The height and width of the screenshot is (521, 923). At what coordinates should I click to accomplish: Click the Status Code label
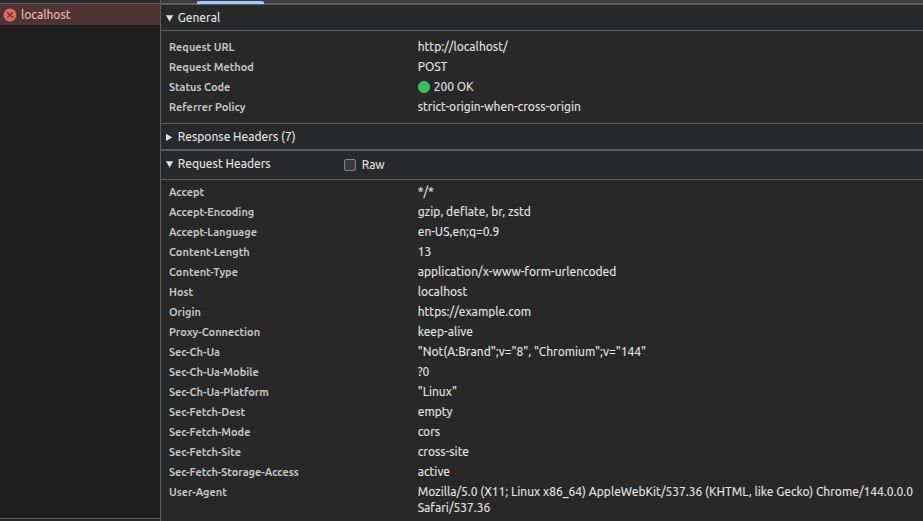click(200, 87)
